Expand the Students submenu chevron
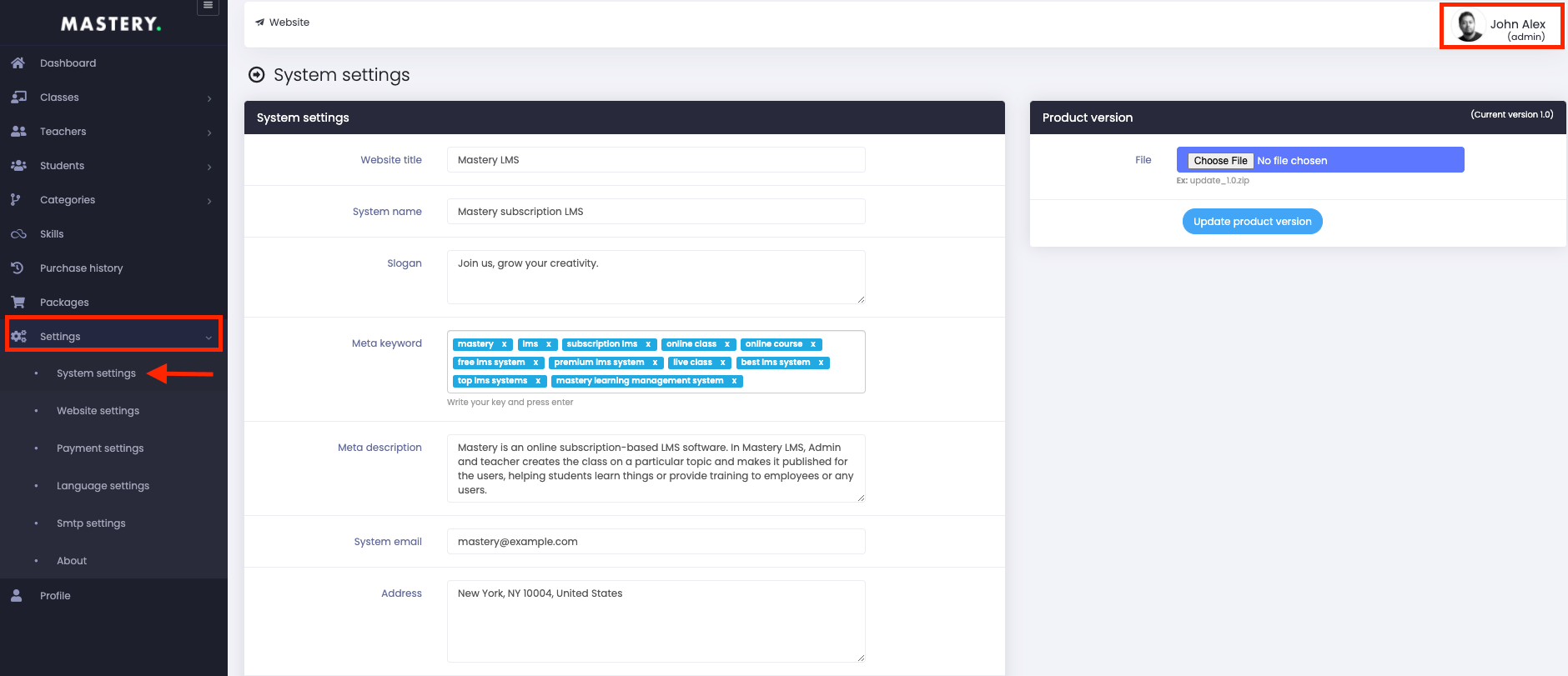The height and width of the screenshot is (676, 1568). coord(209,167)
